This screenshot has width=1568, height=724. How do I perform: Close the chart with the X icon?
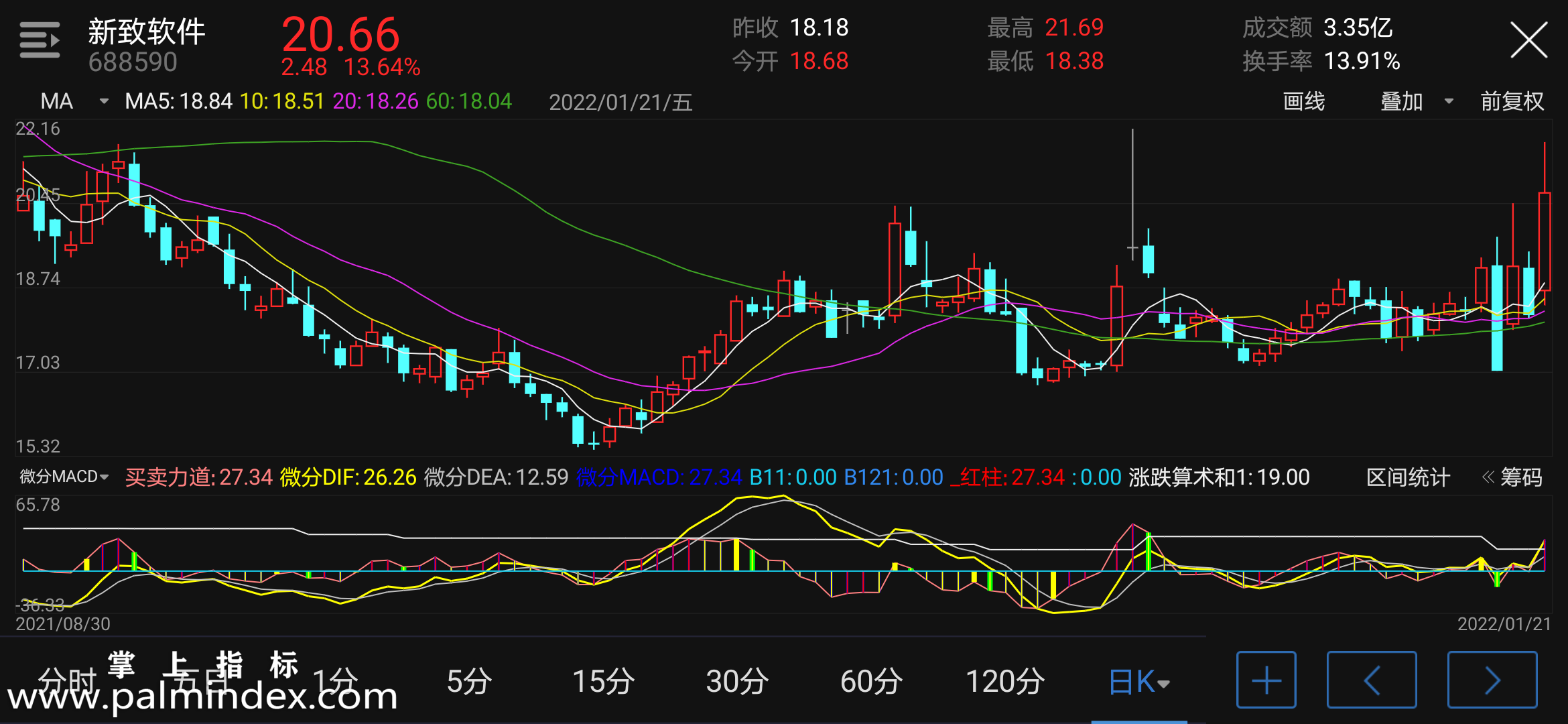(1528, 40)
